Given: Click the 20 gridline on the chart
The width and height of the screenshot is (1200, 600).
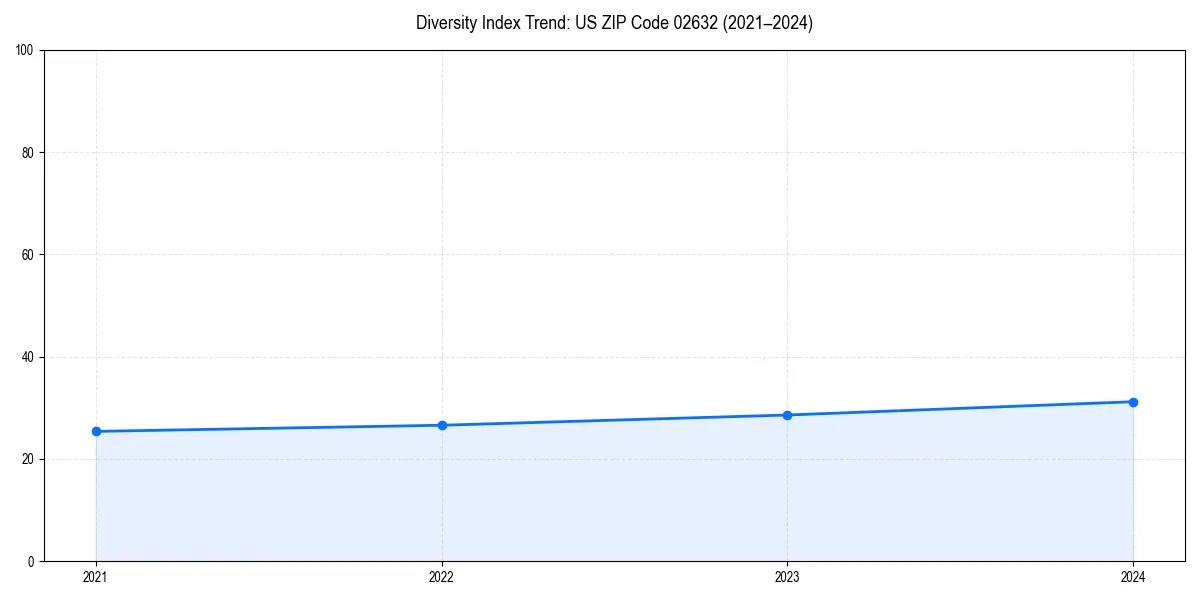Looking at the screenshot, I should click(600, 457).
